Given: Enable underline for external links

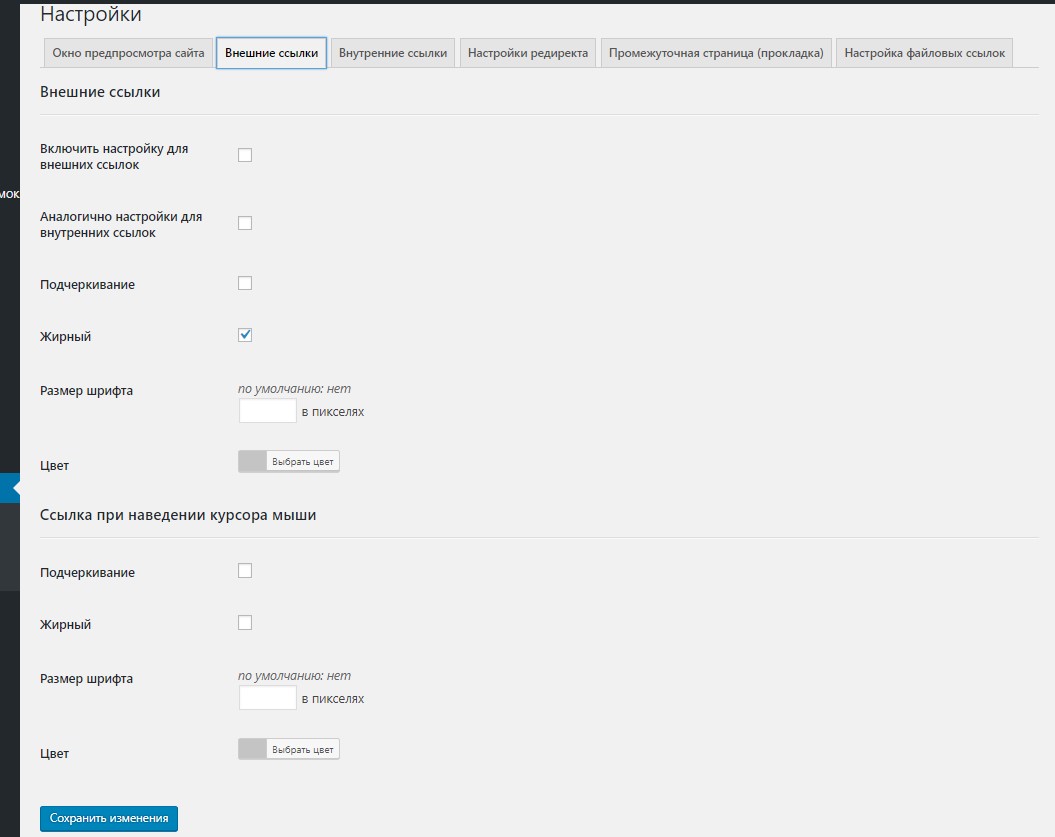Looking at the screenshot, I should (245, 283).
